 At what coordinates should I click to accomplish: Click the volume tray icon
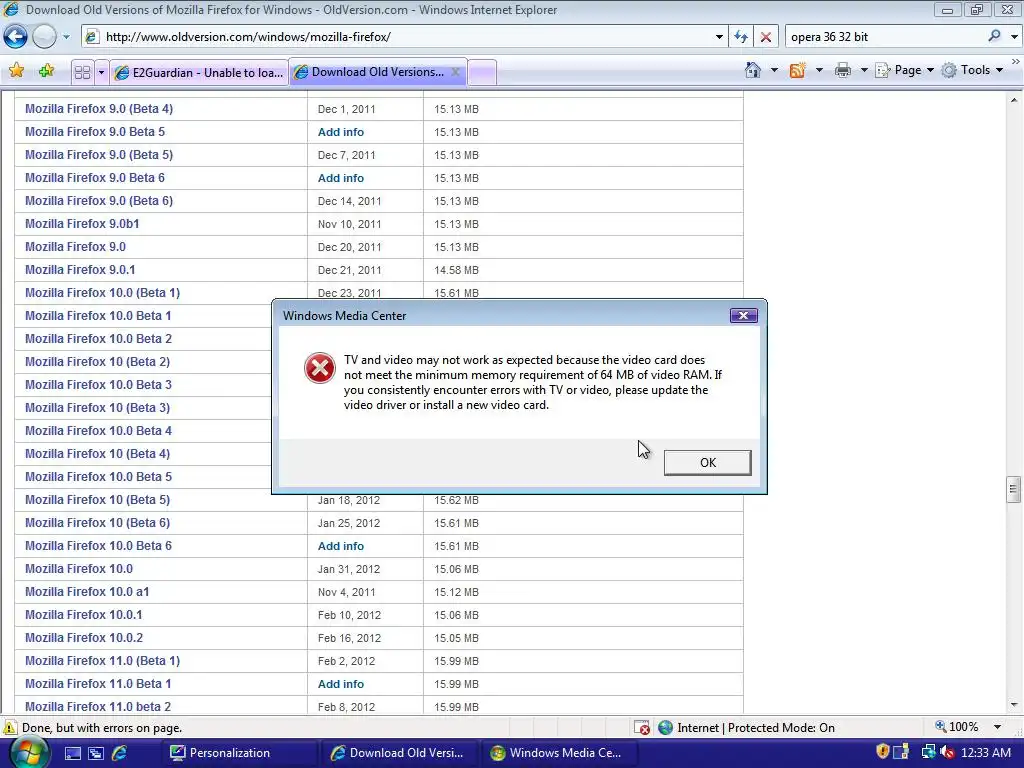[x=947, y=752]
